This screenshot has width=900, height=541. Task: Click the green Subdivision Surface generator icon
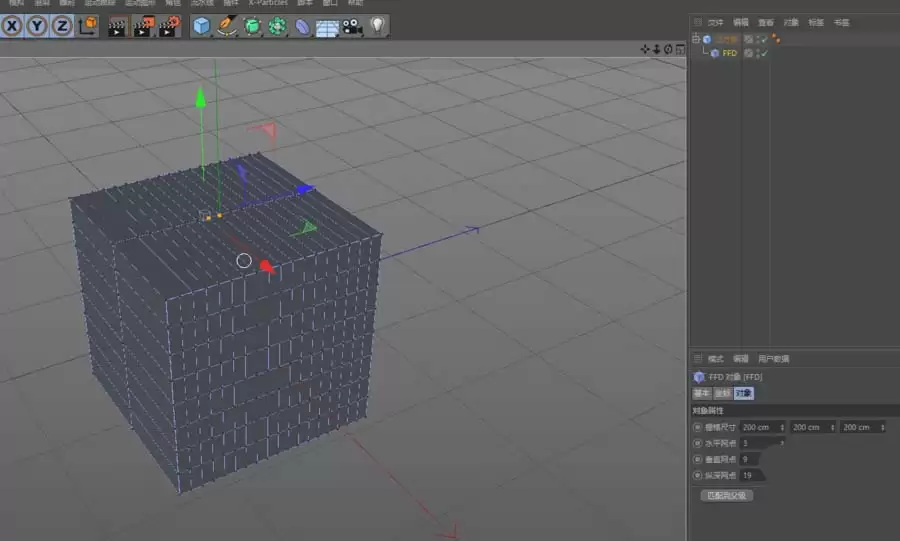[252, 26]
